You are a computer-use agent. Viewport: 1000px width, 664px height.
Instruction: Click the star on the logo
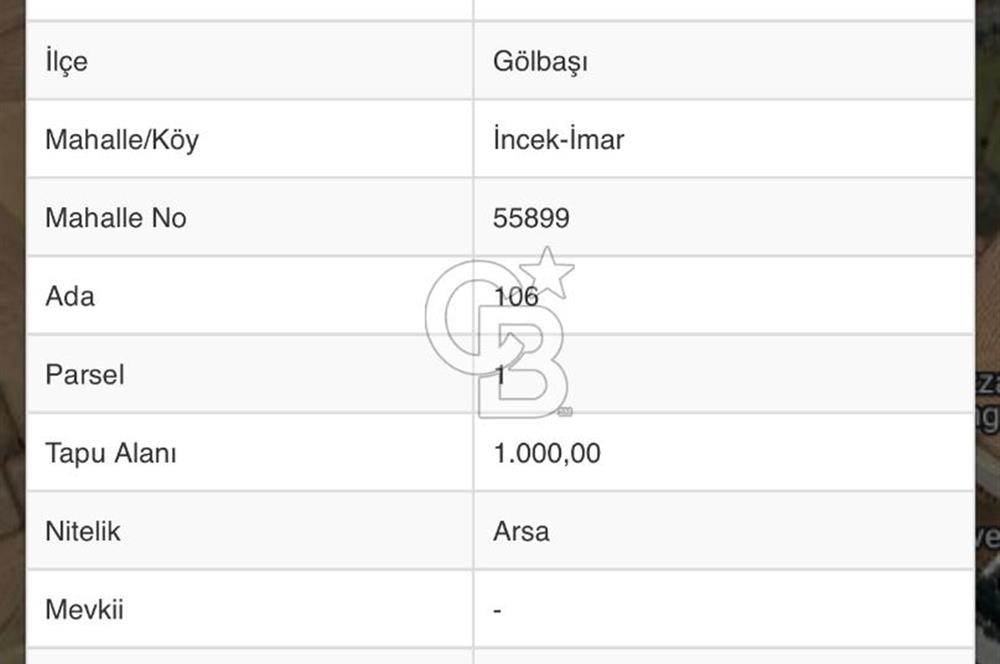[x=547, y=273]
